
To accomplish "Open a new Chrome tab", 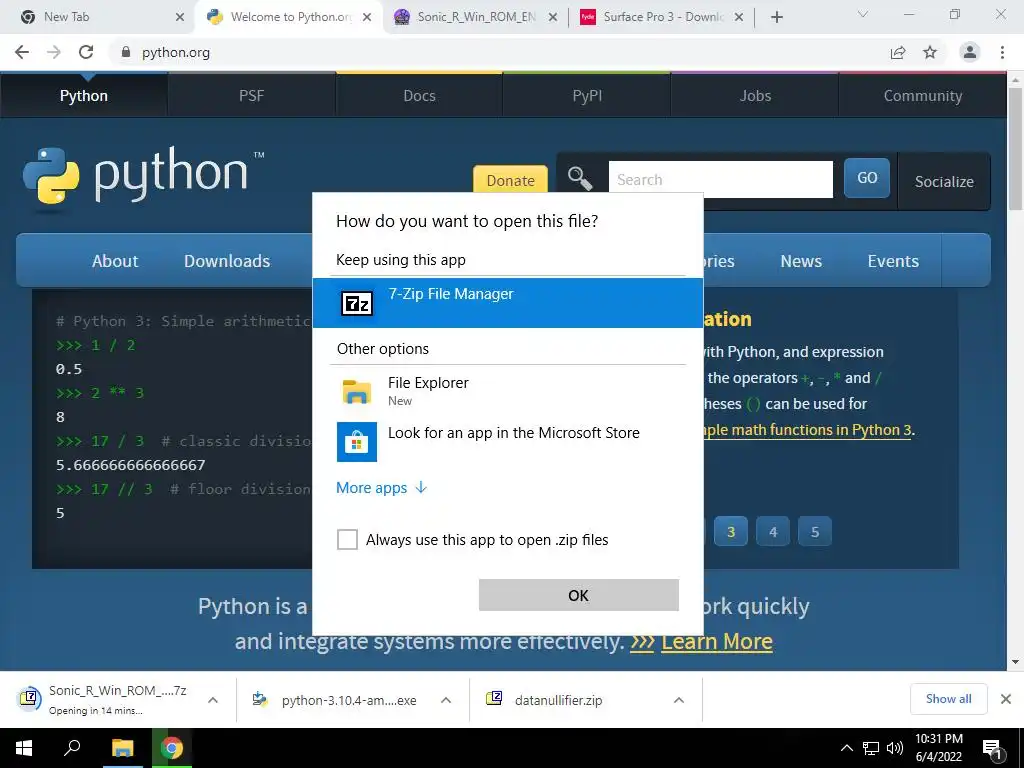I will click(776, 17).
